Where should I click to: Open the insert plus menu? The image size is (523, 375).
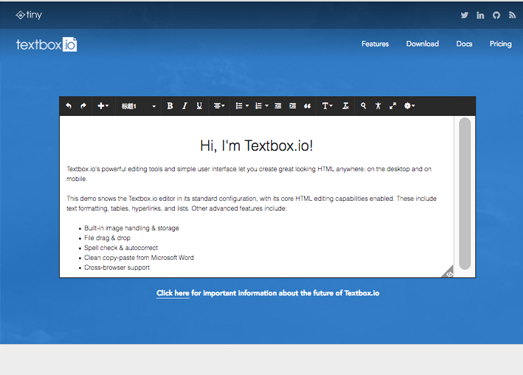(103, 106)
